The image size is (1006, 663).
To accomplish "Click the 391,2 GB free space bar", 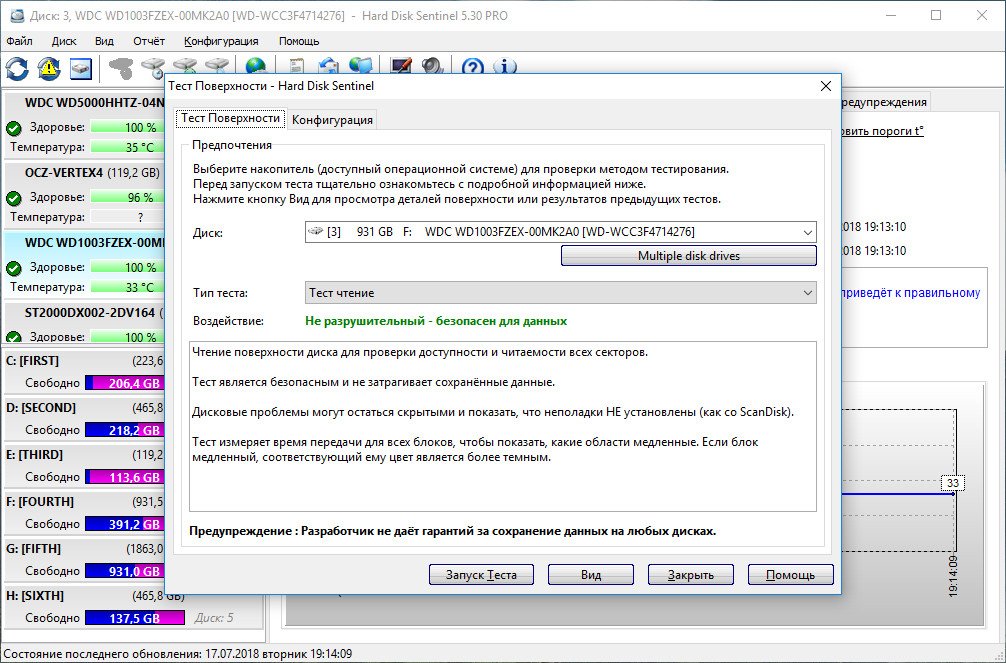I will coord(124,524).
